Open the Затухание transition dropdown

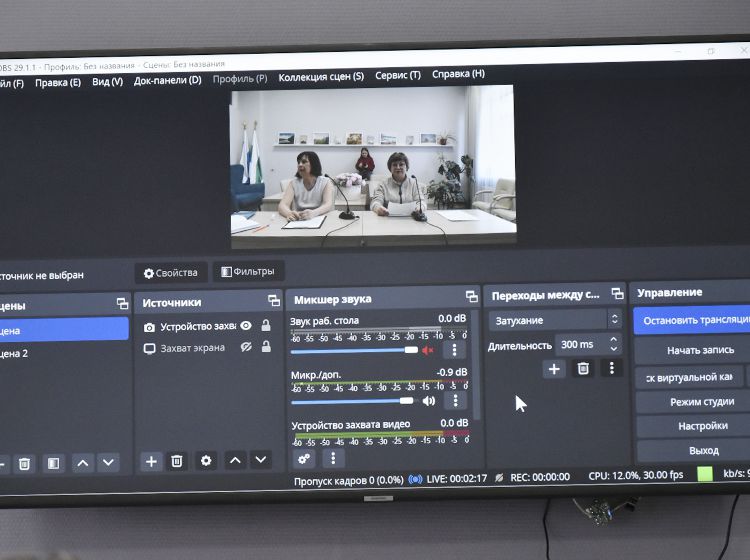(x=555, y=320)
